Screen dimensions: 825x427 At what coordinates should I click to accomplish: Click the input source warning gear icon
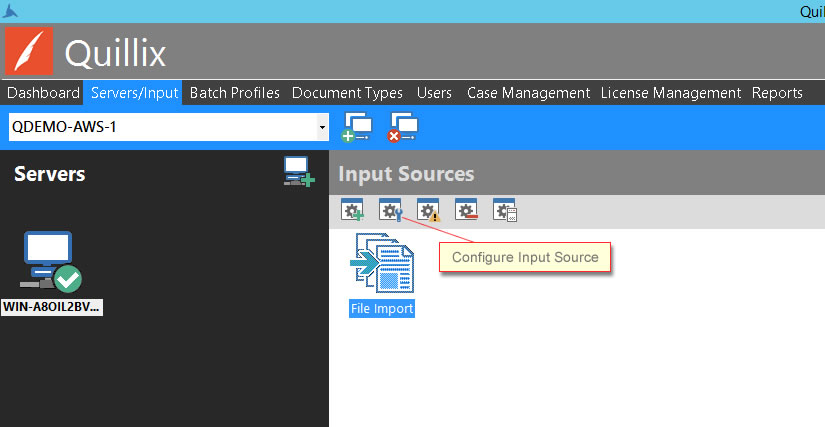click(x=428, y=210)
